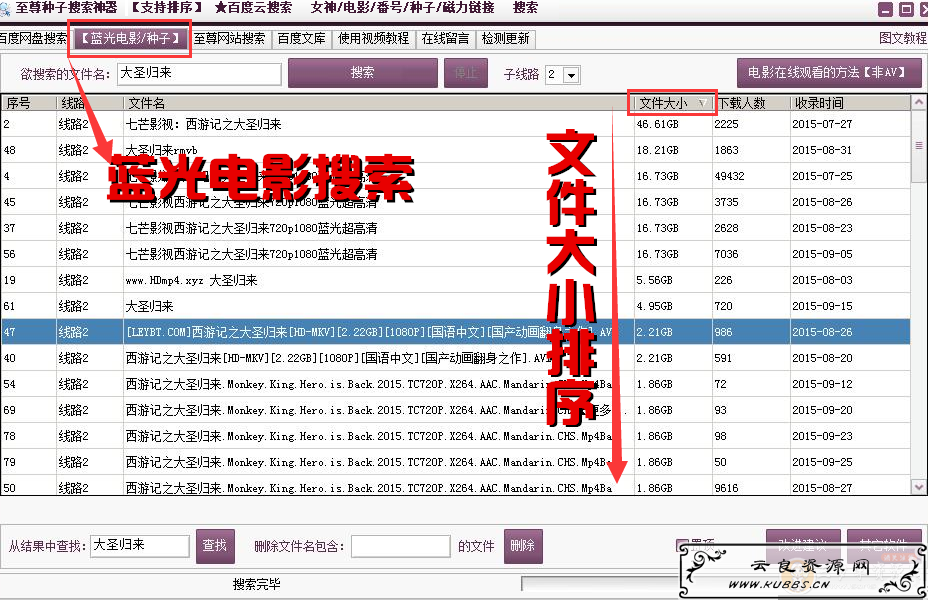Open the 子线路 dropdown
This screenshot has width=928, height=600.
[571, 75]
